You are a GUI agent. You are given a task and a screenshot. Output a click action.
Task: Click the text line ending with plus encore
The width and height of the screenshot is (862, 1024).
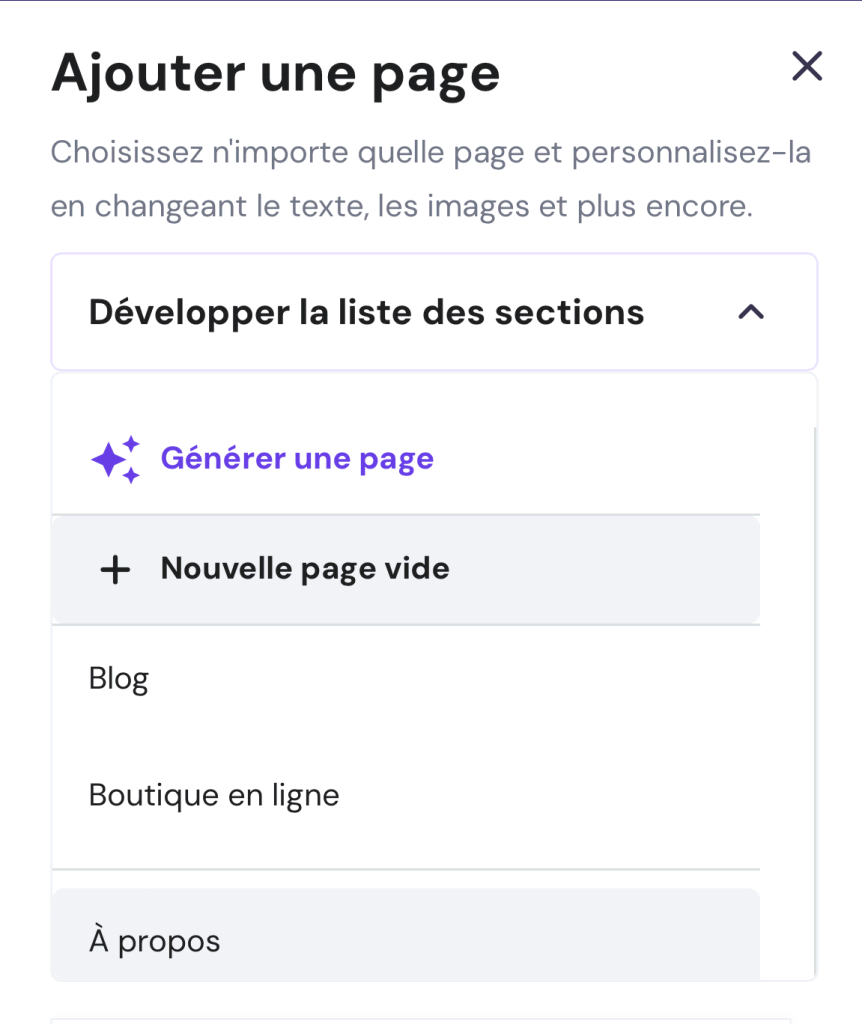400,208
